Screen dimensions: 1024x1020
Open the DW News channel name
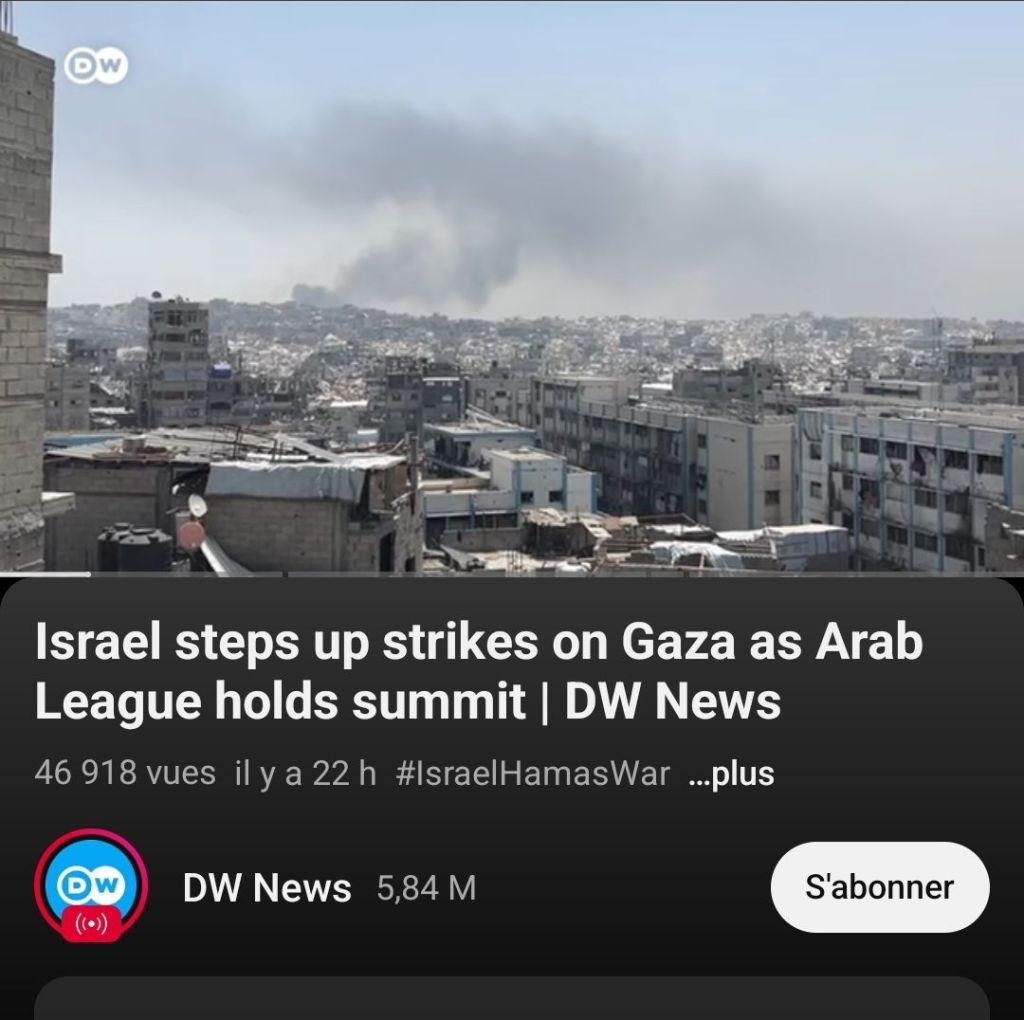tap(267, 887)
